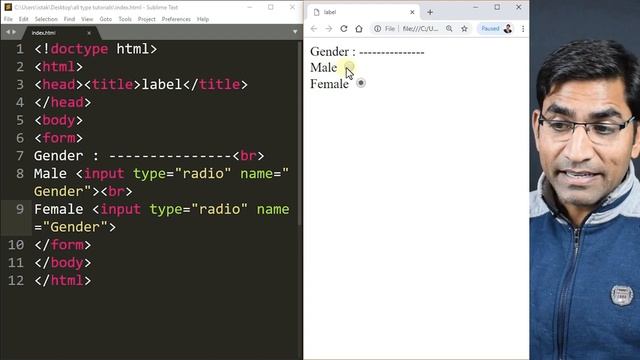Click the </body> tag on line 11

(x=62, y=263)
